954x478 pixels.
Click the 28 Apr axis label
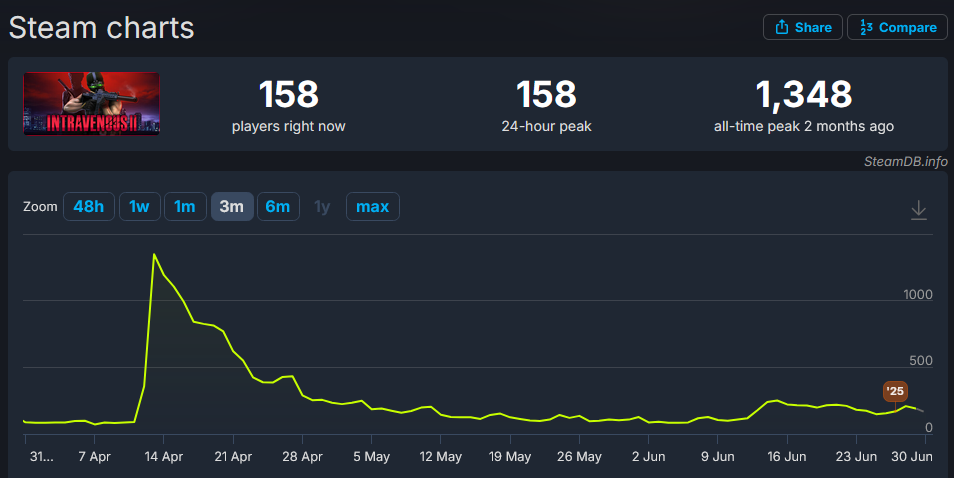[302, 456]
